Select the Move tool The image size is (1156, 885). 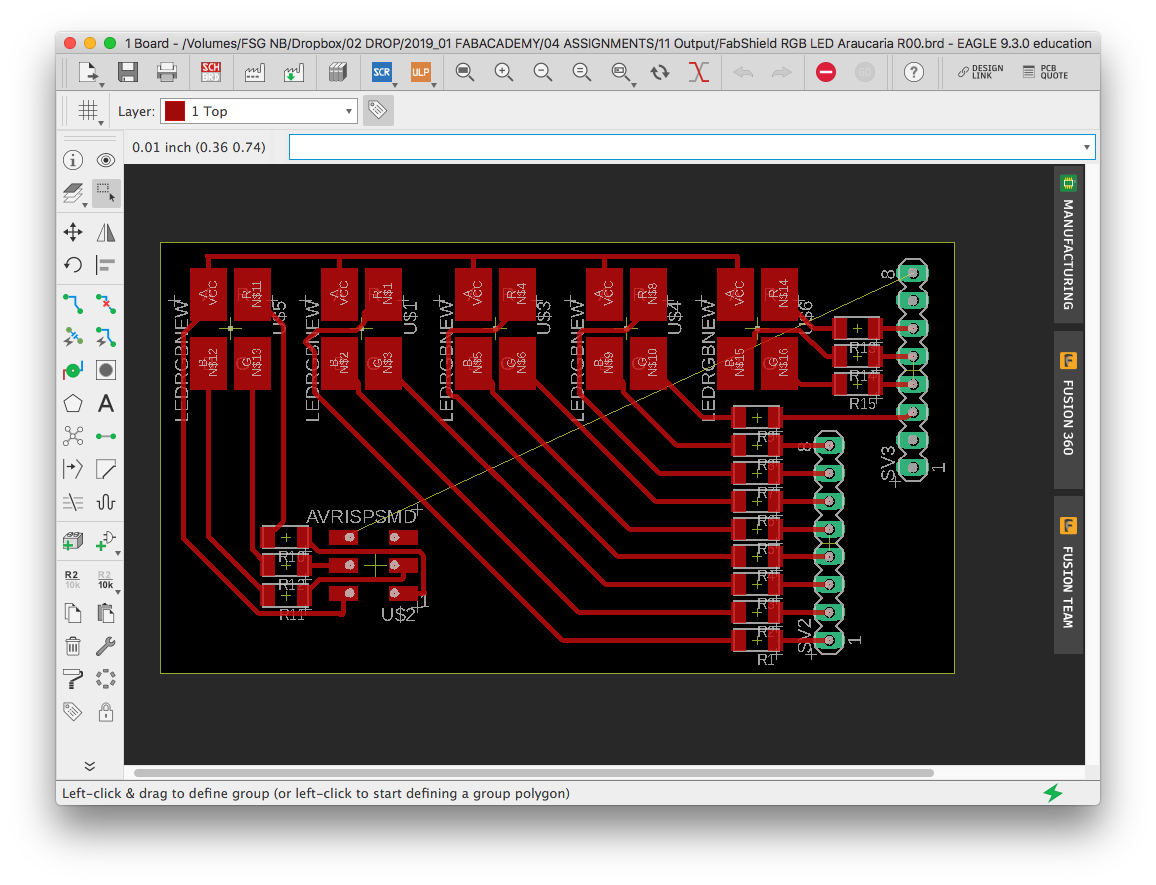72,232
